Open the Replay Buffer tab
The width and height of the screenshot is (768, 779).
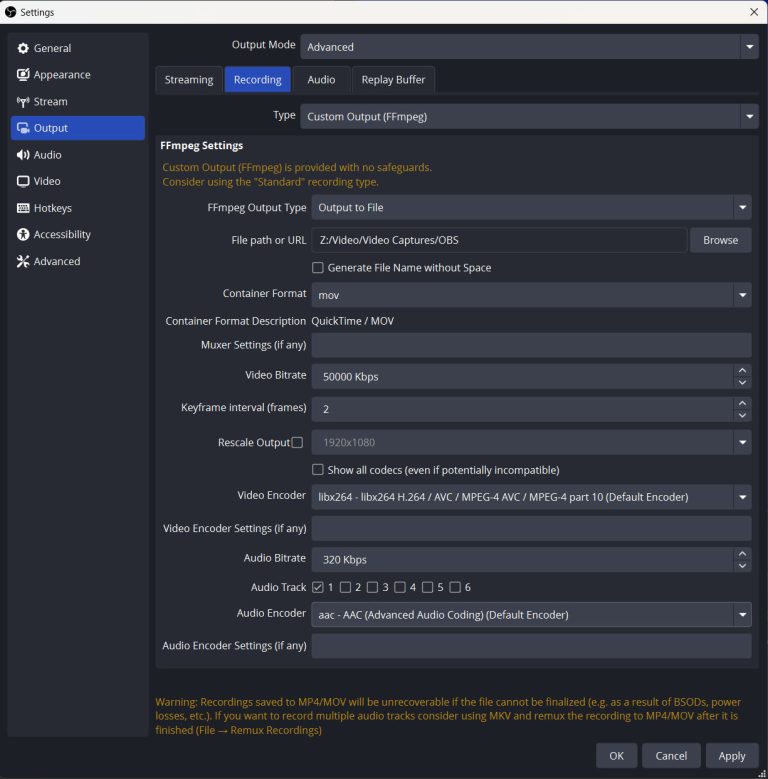pyautogui.click(x=393, y=80)
